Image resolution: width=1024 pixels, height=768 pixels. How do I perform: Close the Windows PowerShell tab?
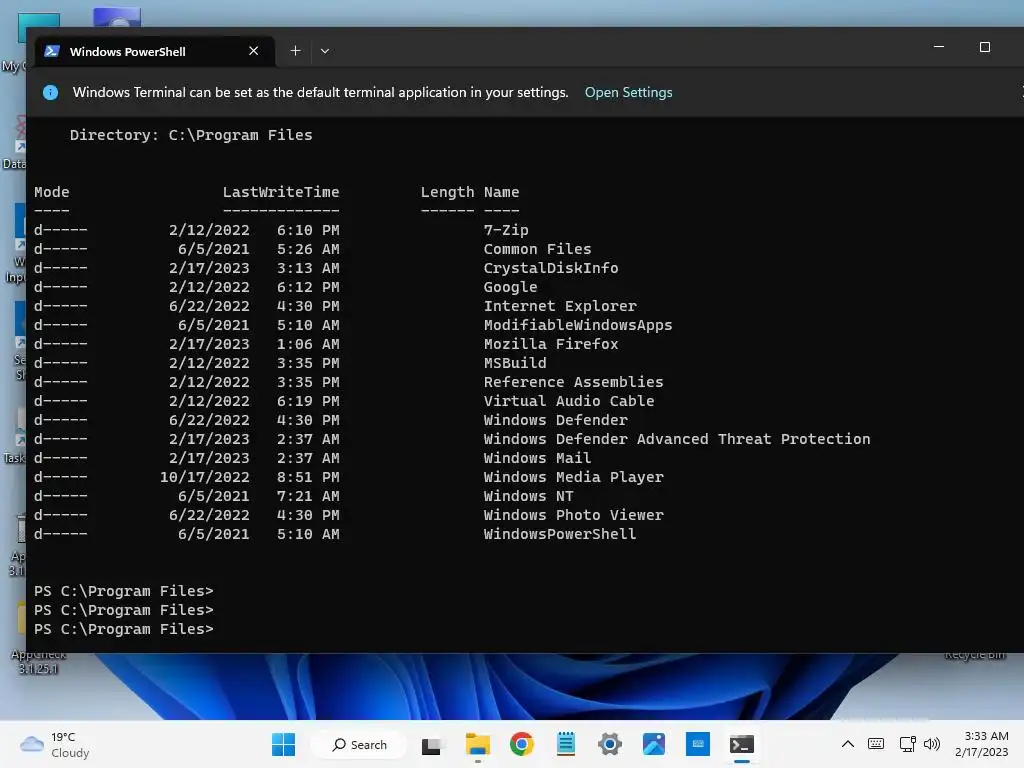[253, 51]
